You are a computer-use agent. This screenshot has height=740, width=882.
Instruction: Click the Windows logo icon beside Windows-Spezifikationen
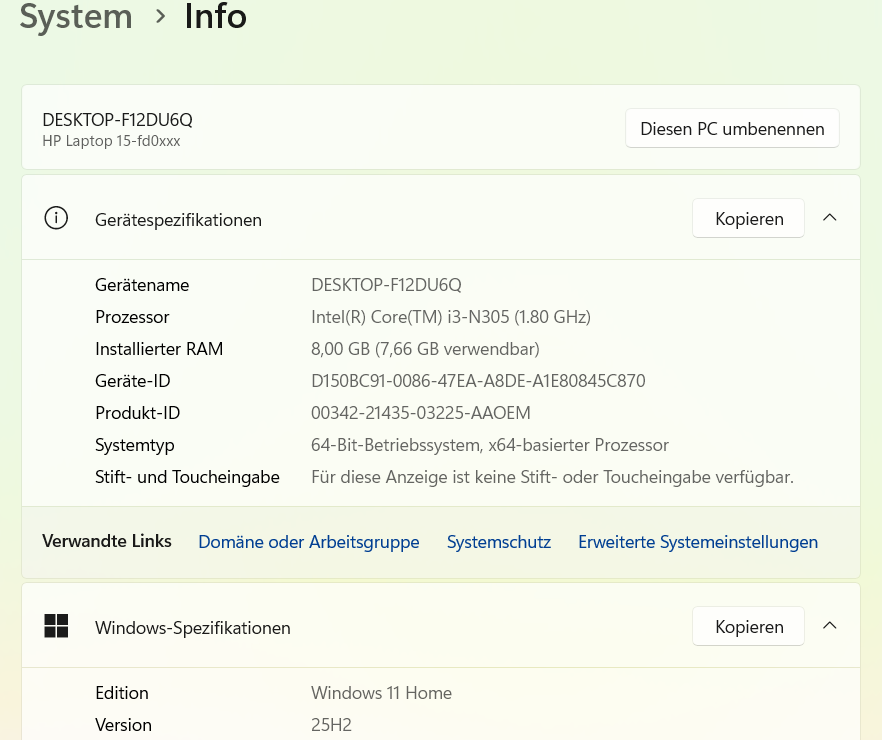(56, 626)
